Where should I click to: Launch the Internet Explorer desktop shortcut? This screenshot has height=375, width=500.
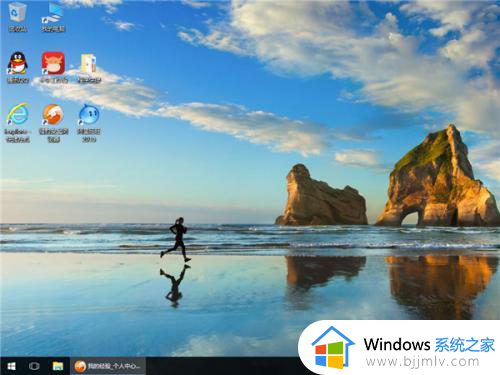point(18,122)
